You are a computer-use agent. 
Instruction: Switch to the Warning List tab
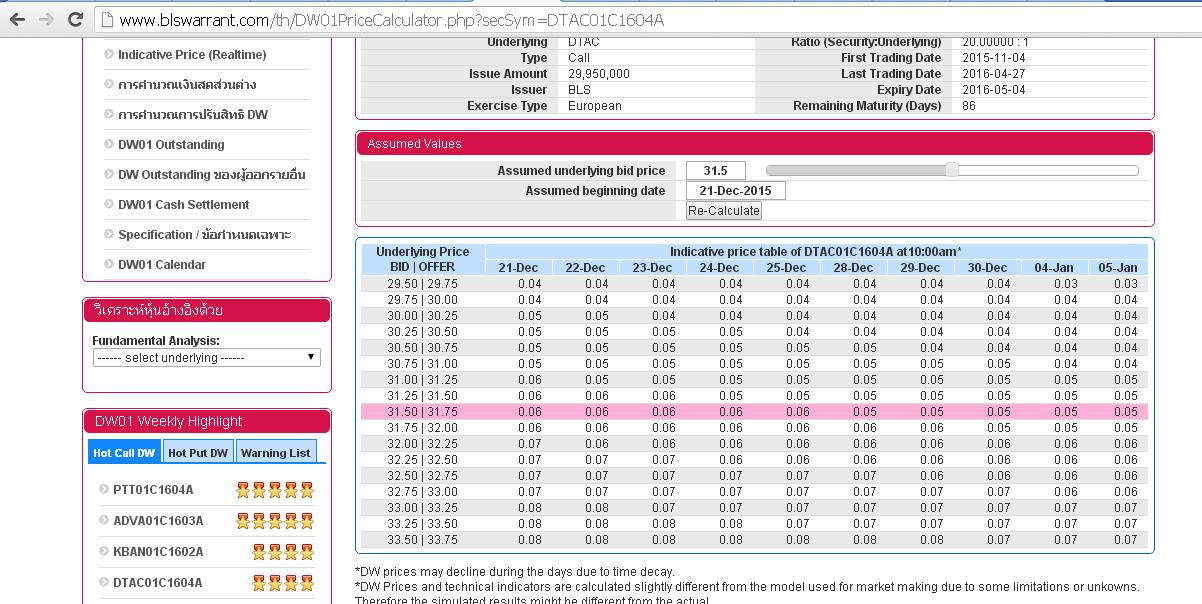click(276, 452)
